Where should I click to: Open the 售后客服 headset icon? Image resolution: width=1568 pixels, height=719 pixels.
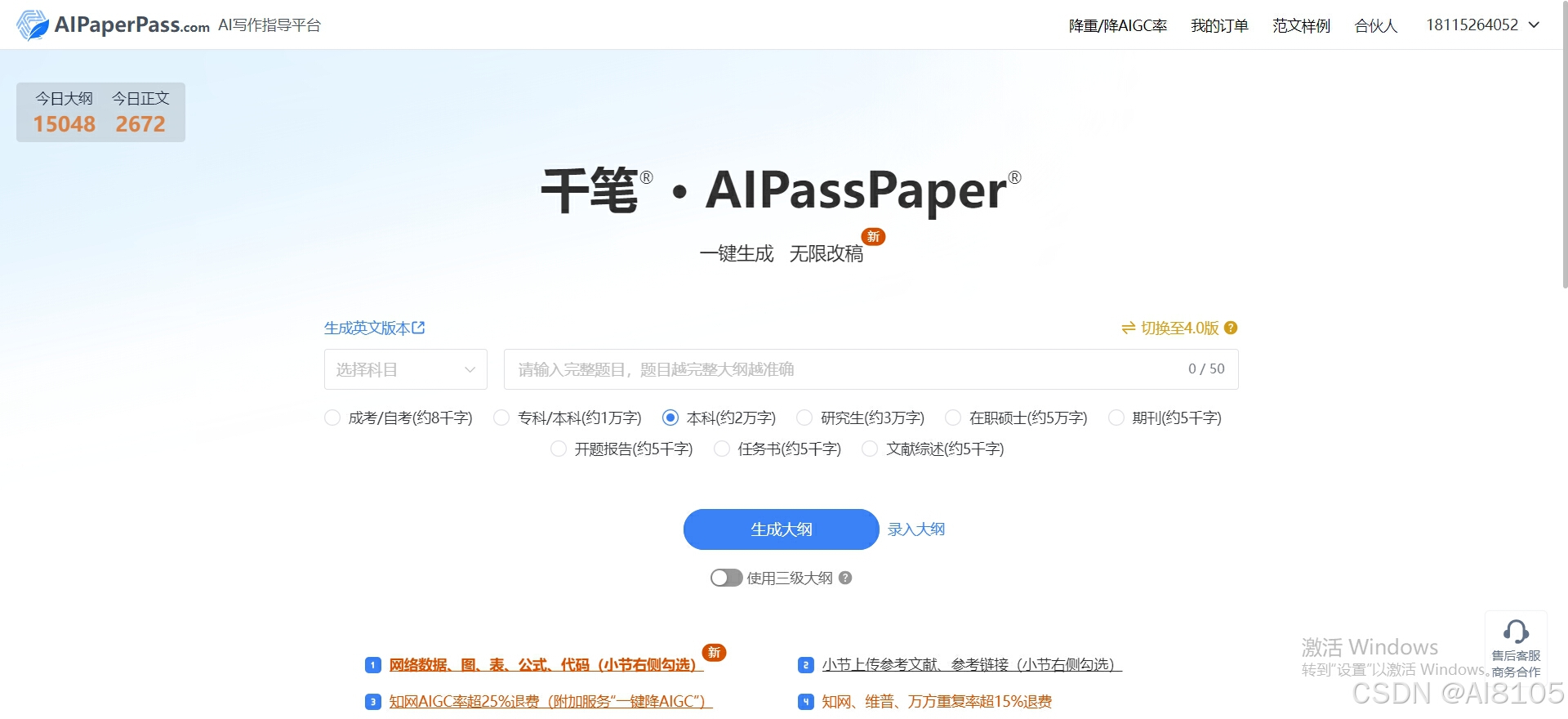[x=1516, y=631]
